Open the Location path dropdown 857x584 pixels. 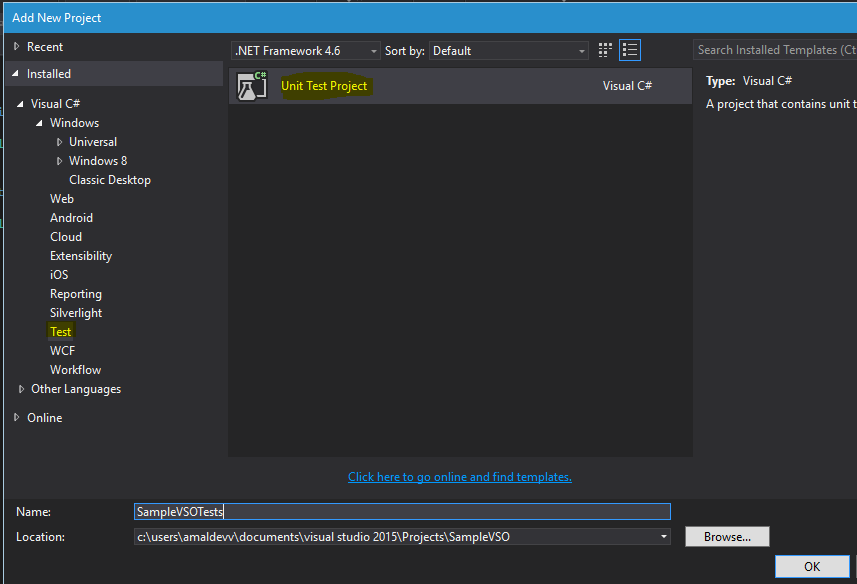664,537
